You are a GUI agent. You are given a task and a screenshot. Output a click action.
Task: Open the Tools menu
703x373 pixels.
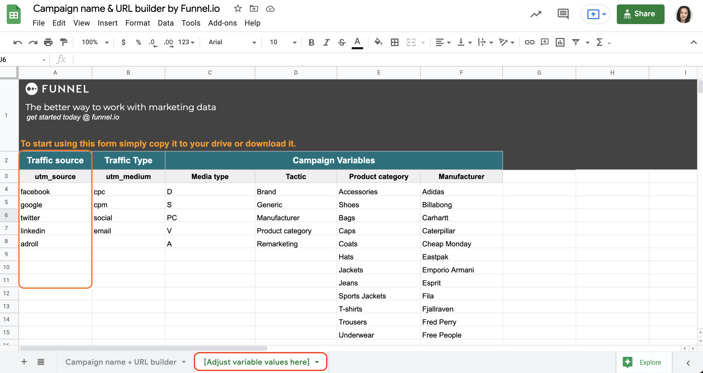click(x=191, y=23)
